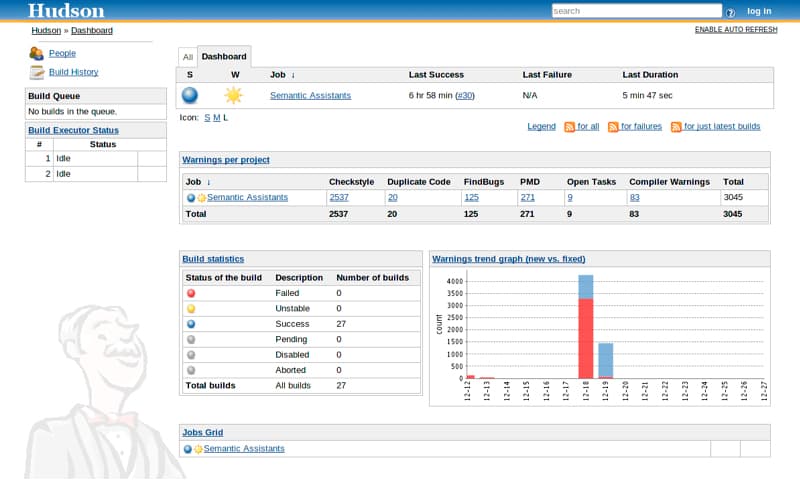Click grey Pending status ball

191,339
